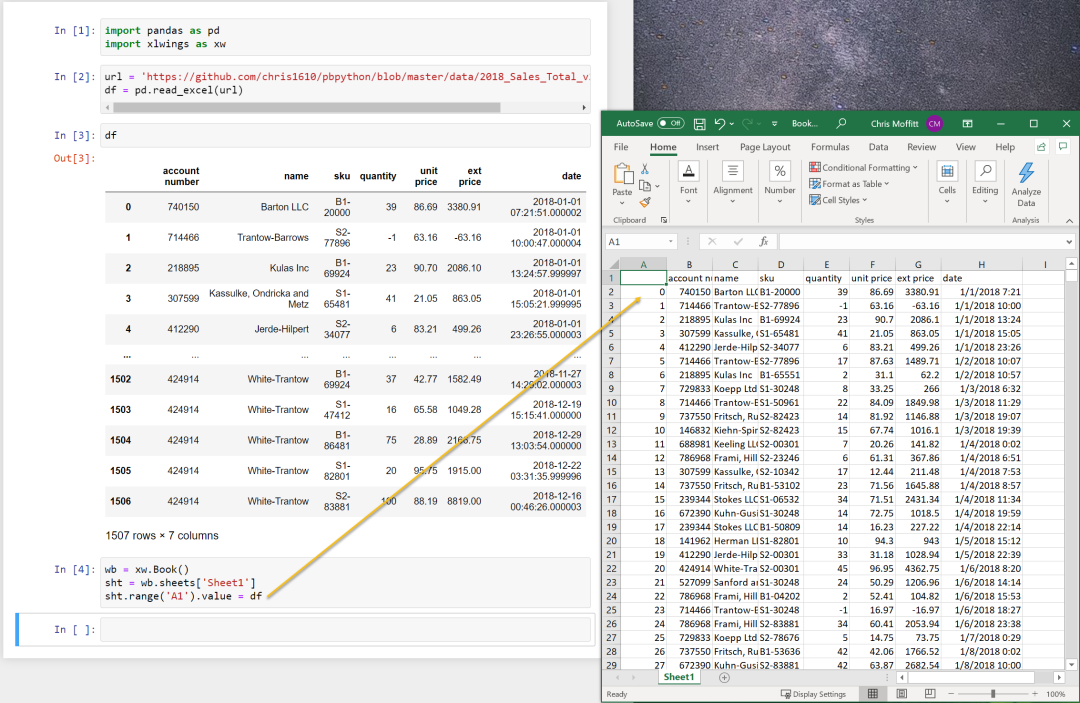
Task: Click the Cut scissors icon
Action: pyautogui.click(x=645, y=169)
